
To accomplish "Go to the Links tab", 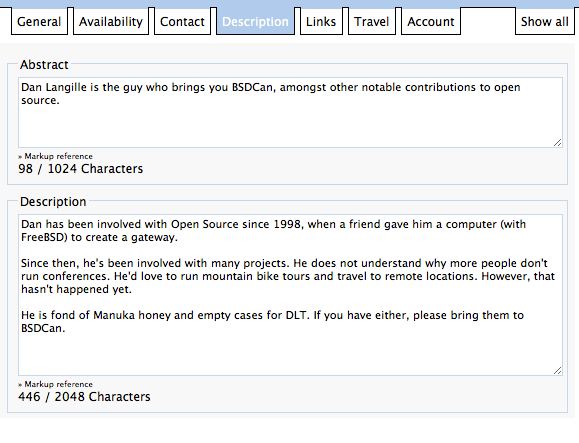I will click(321, 21).
